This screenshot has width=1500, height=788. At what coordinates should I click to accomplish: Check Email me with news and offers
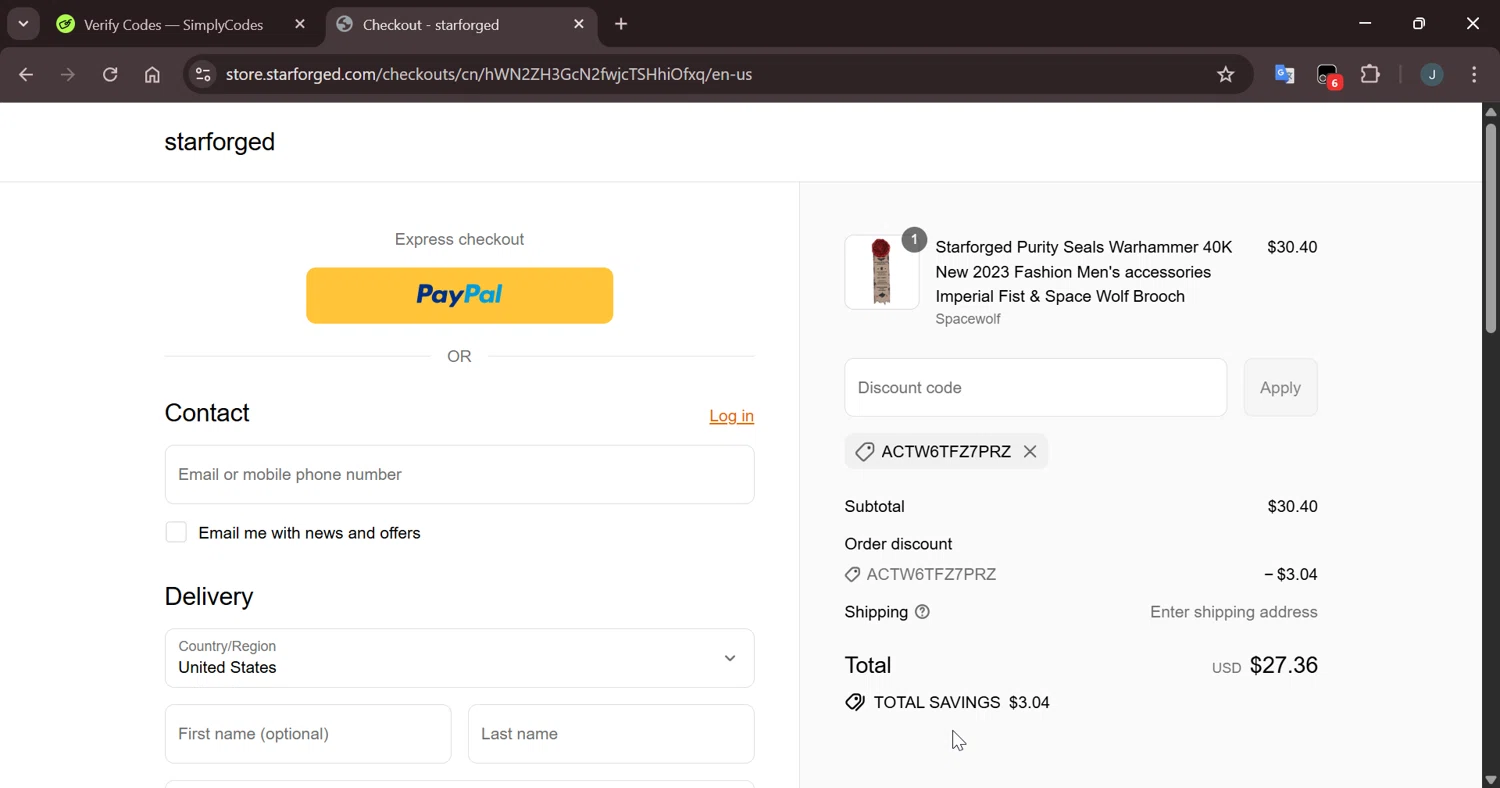(x=176, y=533)
